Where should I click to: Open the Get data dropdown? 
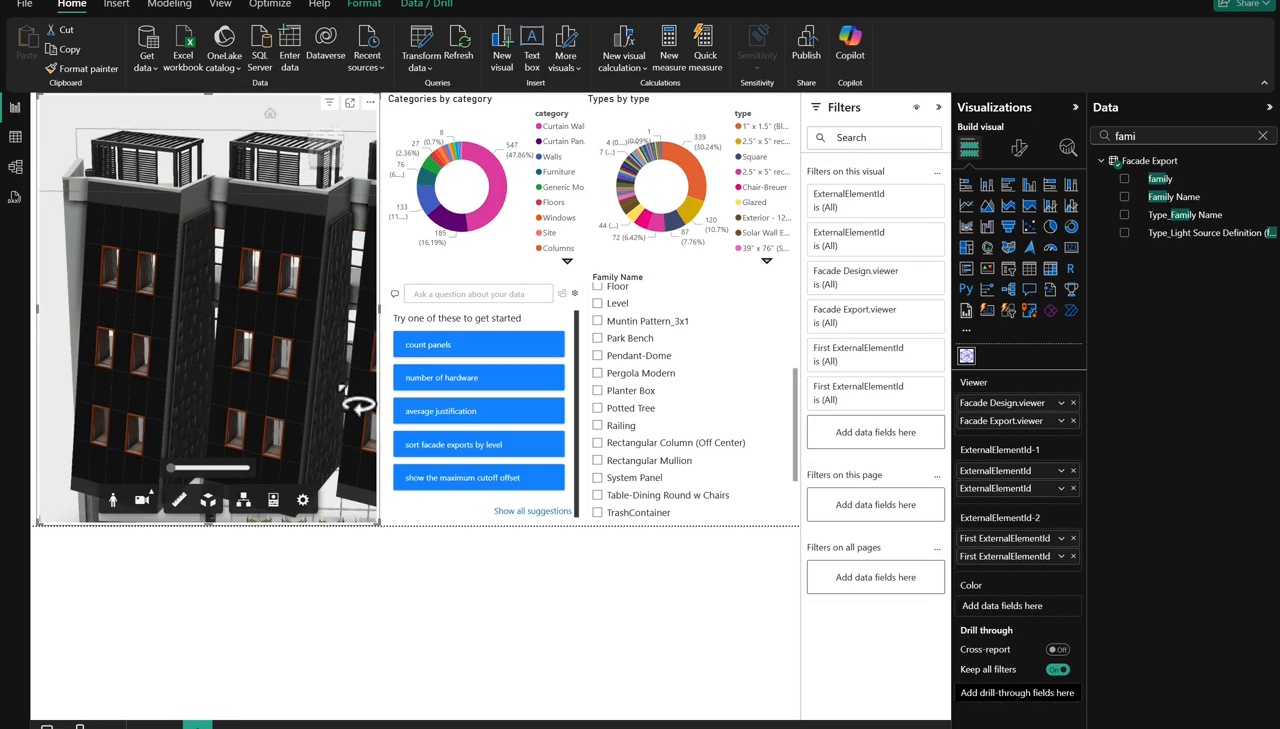tap(147, 49)
